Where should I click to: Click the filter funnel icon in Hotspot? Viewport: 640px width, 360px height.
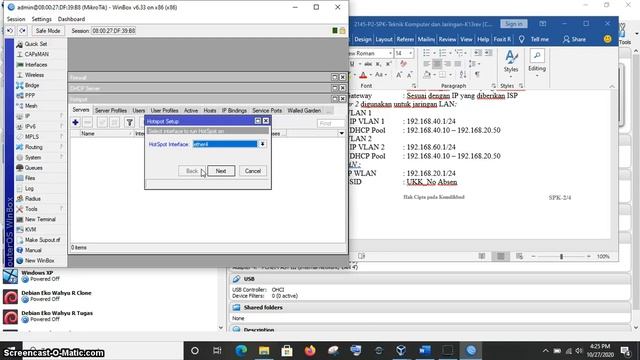pyautogui.click(x=129, y=122)
